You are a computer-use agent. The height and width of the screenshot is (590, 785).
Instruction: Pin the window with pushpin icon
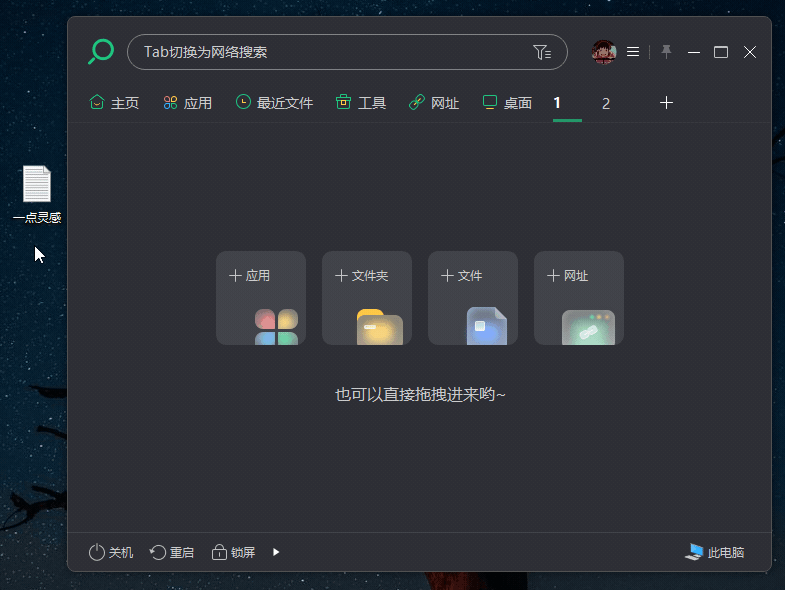666,52
